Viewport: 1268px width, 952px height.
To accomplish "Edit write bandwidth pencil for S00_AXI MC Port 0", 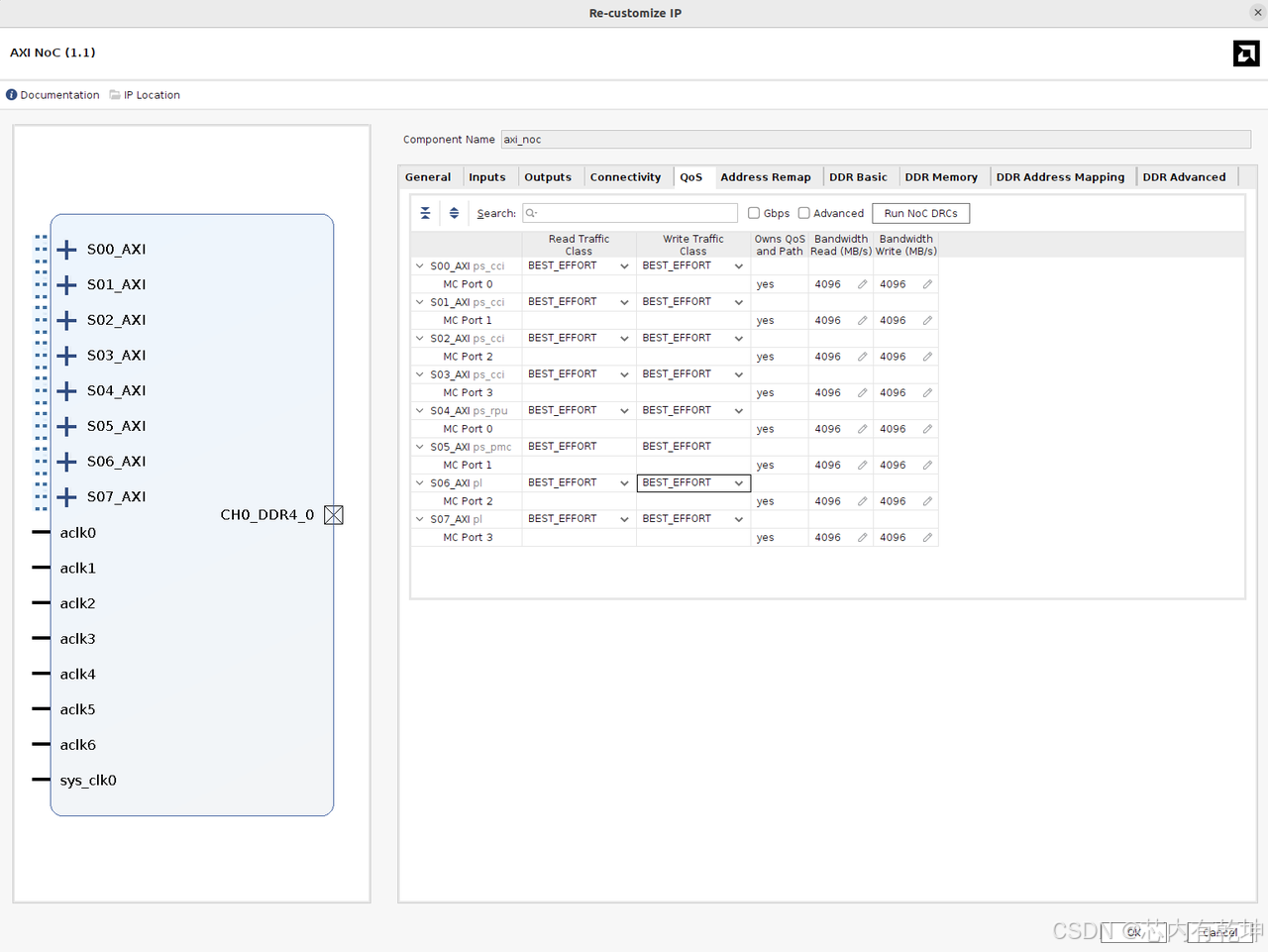I will 927,284.
